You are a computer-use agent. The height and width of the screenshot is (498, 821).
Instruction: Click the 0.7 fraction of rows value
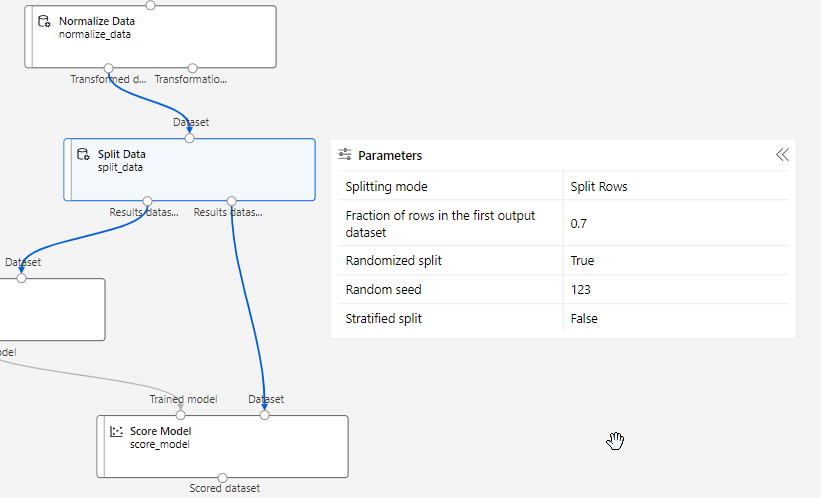(578, 224)
